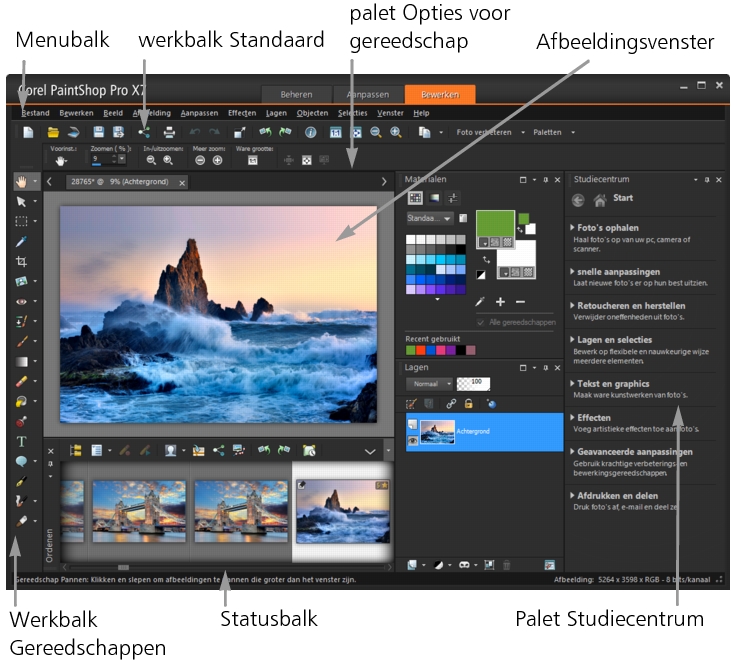Click the red recent color swatch
Image resolution: width=731 pixels, height=668 pixels.
(x=421, y=351)
